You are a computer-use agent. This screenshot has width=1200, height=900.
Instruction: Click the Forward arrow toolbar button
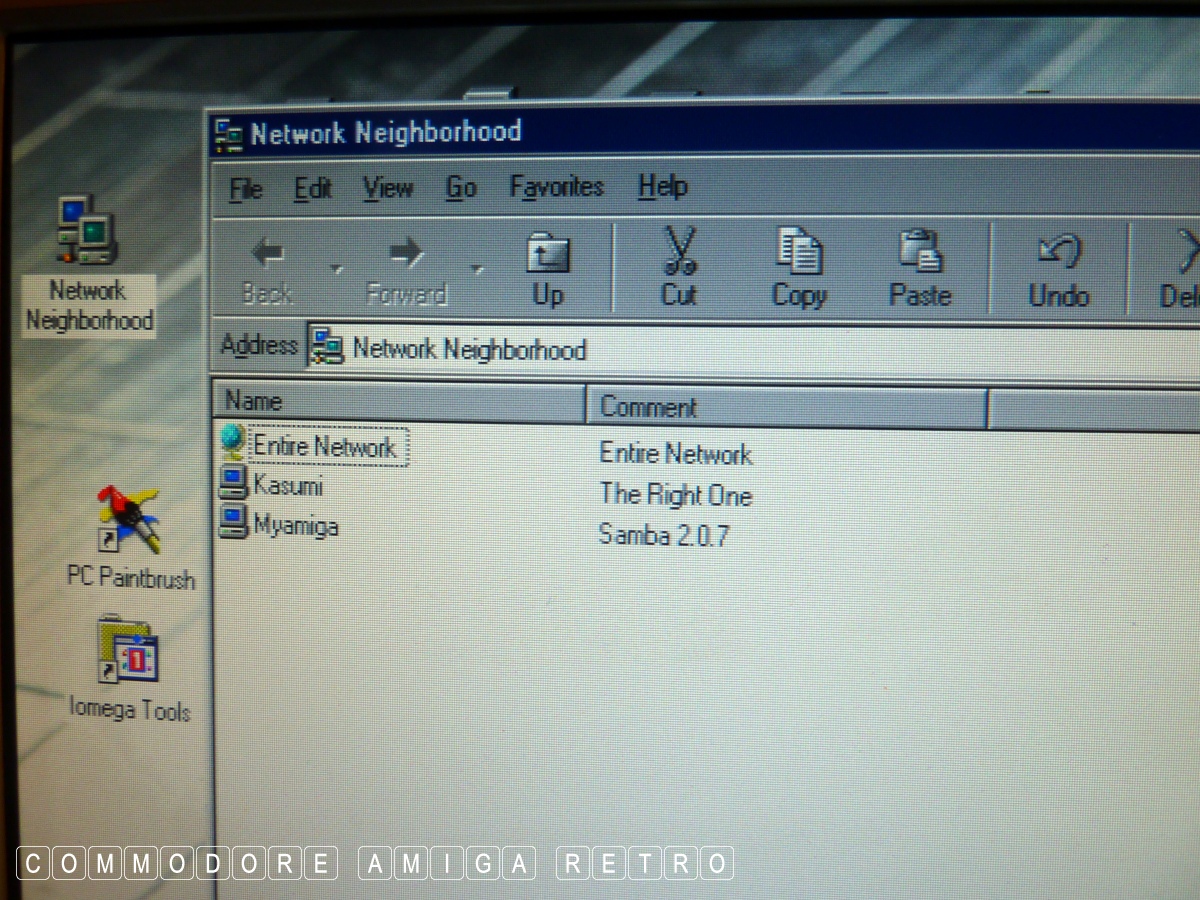click(x=406, y=269)
